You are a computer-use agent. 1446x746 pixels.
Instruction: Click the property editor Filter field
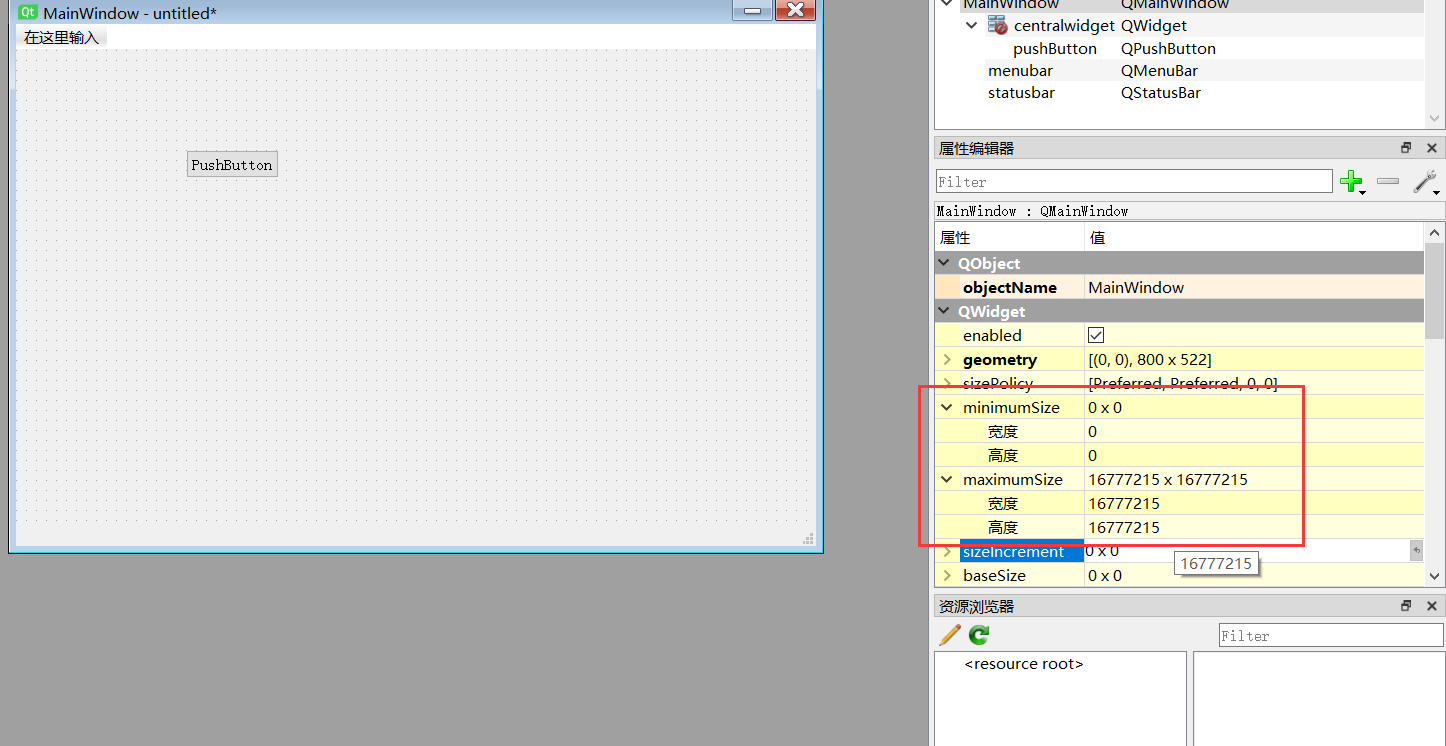click(1134, 181)
